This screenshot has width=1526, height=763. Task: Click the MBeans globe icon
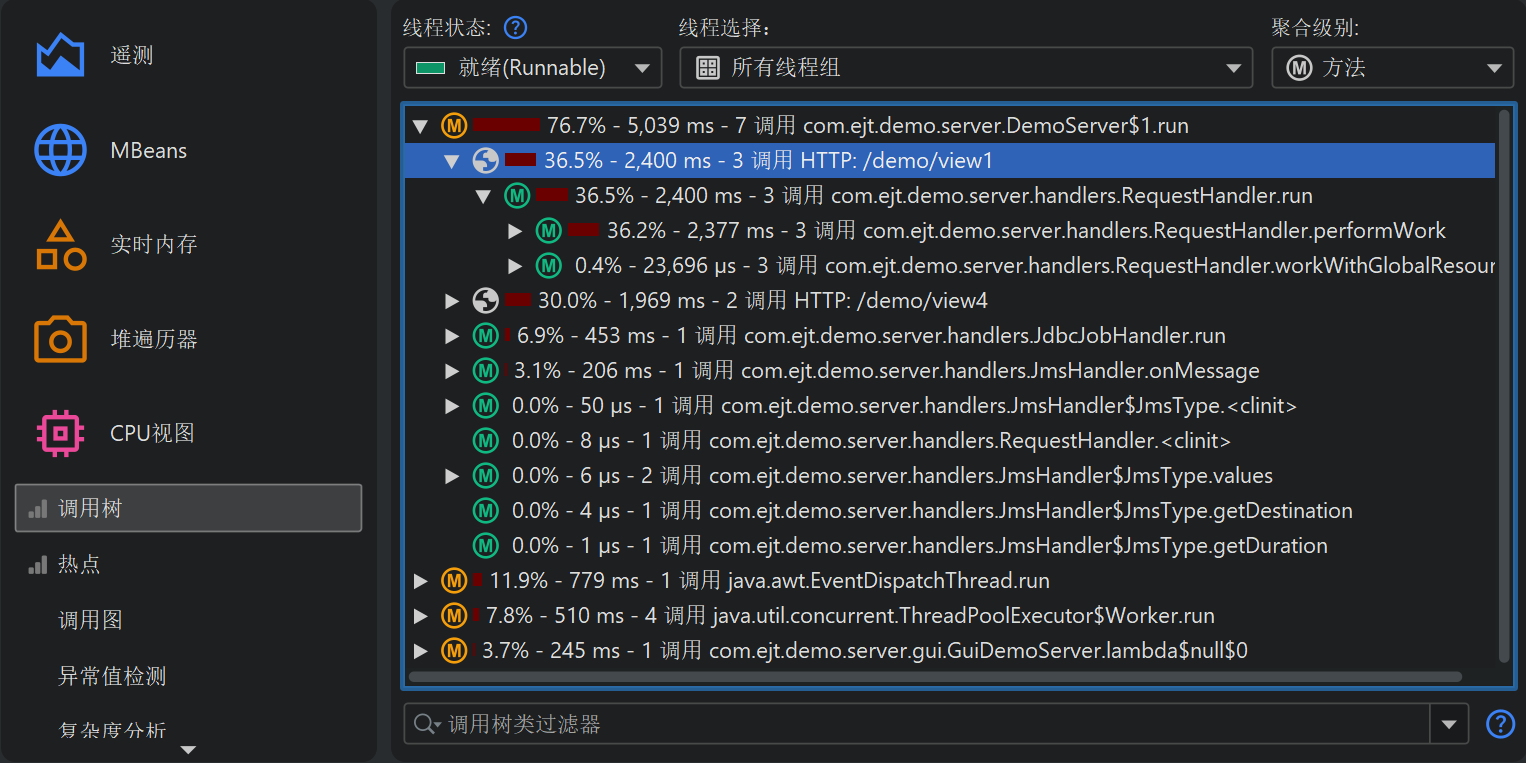click(x=60, y=150)
